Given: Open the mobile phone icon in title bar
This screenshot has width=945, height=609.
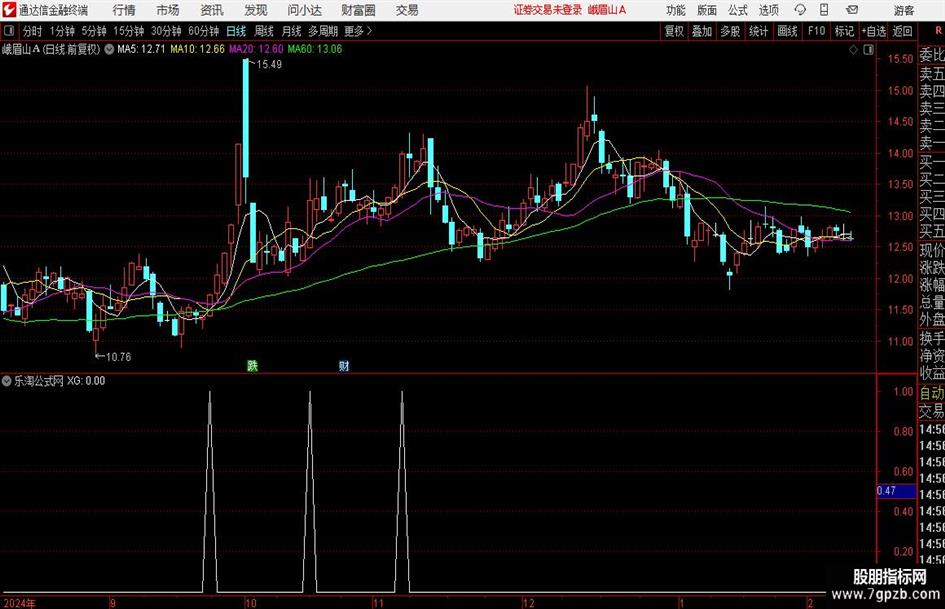Looking at the screenshot, I should coord(824,10).
